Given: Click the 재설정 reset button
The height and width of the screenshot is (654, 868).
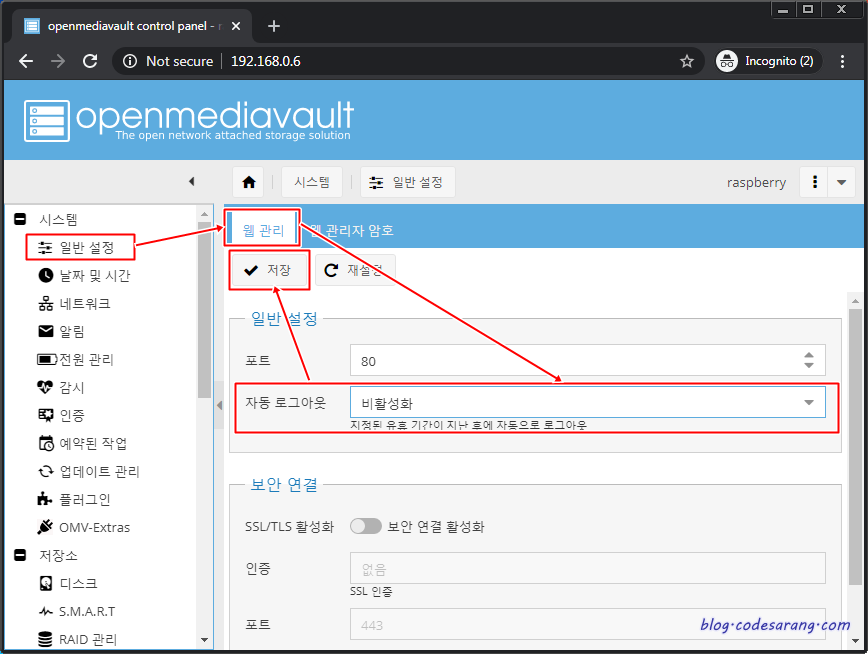Looking at the screenshot, I should [x=355, y=270].
